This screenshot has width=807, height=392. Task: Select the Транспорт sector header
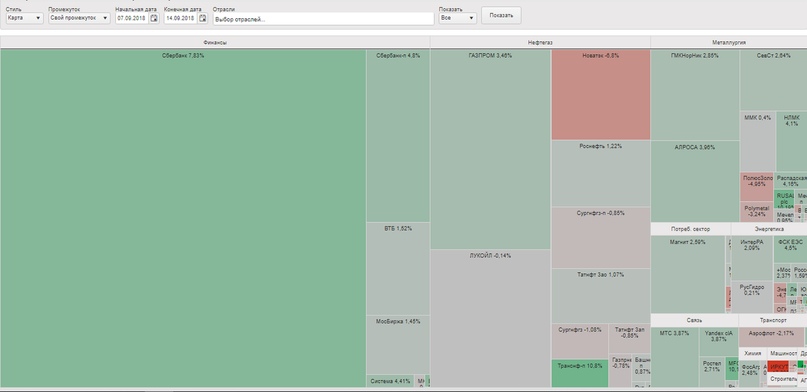click(773, 320)
